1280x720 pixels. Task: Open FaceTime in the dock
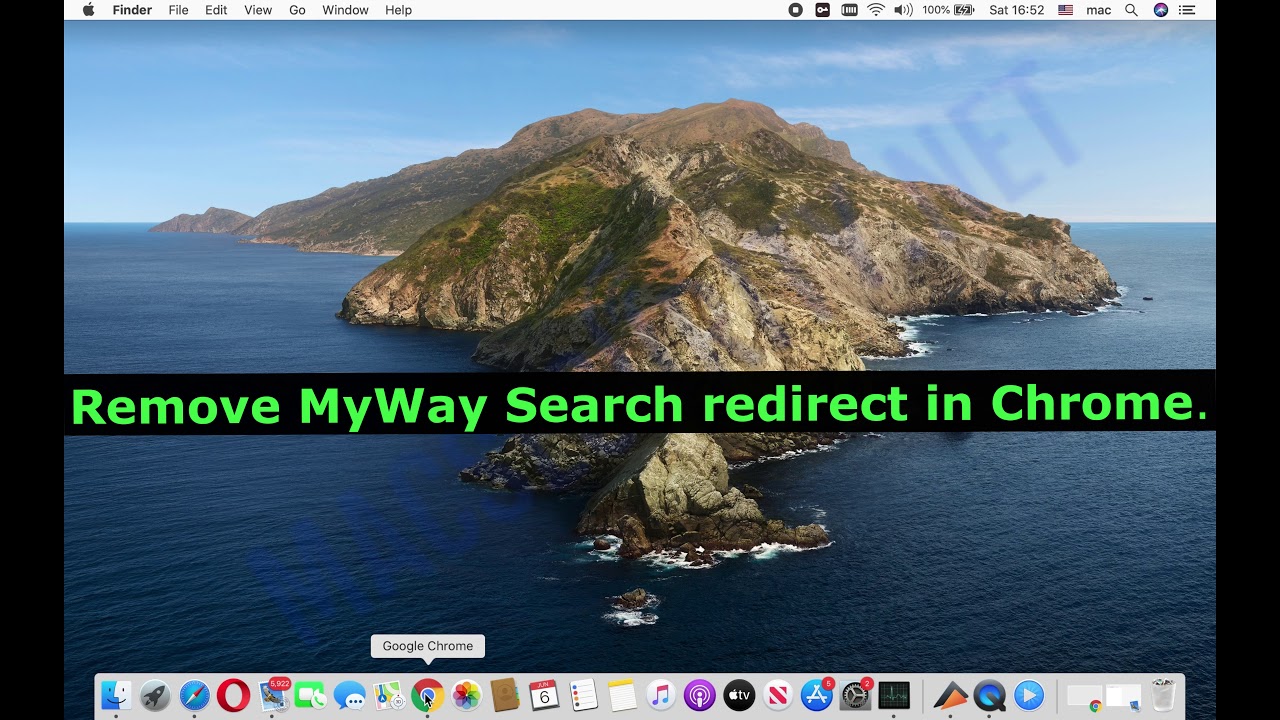pos(311,695)
